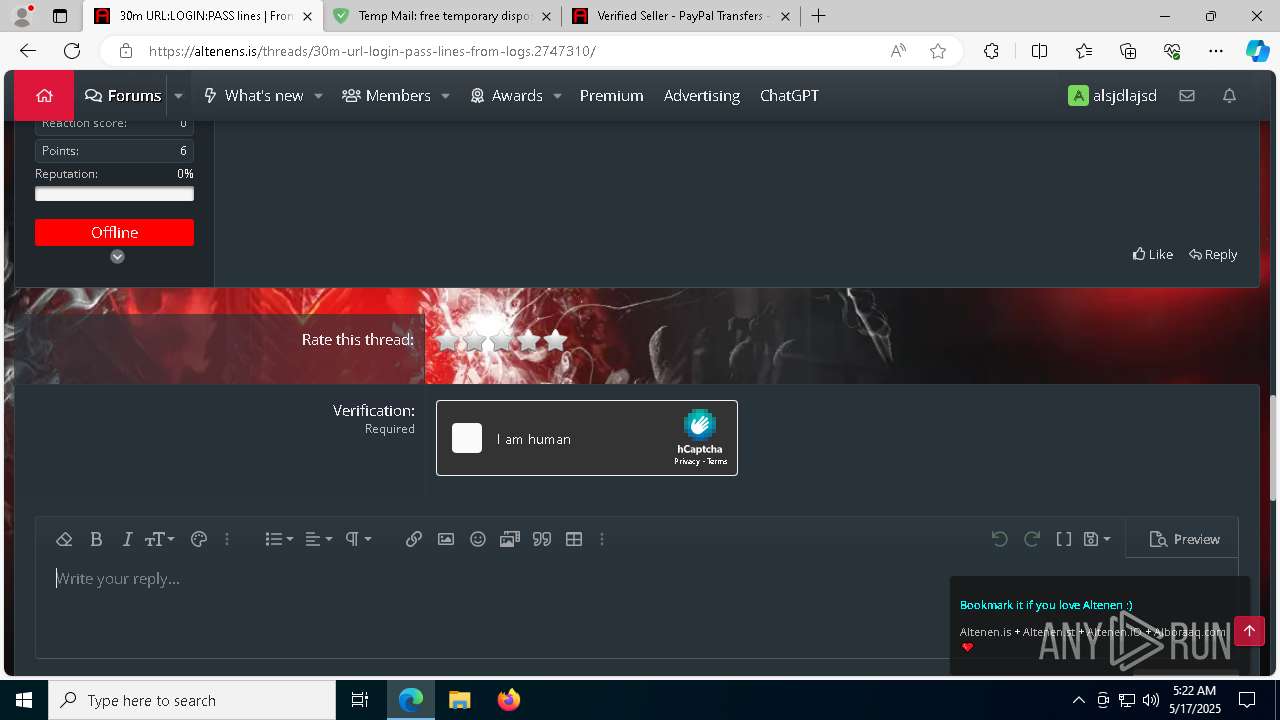Click the browser address bar URL

coord(372,51)
